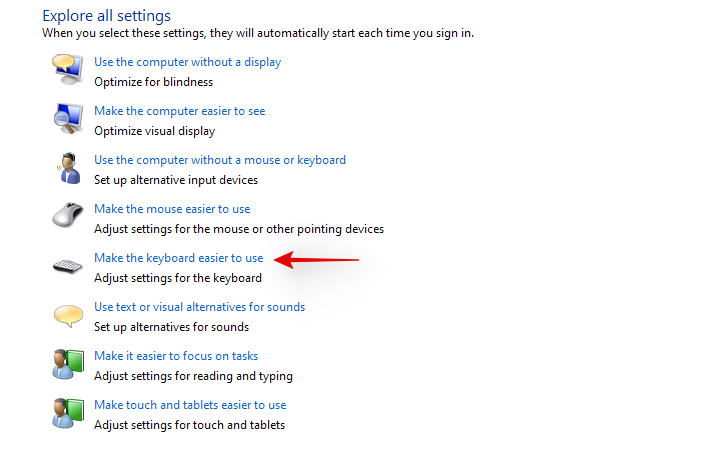
Task: Open 'Make the computer easier to see'
Action: (x=179, y=111)
